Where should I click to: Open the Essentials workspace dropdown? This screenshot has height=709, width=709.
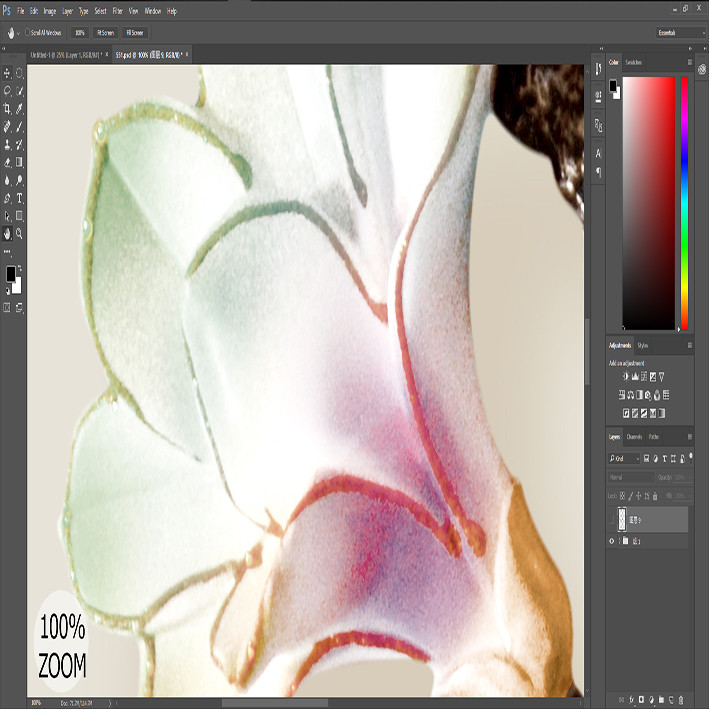click(681, 33)
